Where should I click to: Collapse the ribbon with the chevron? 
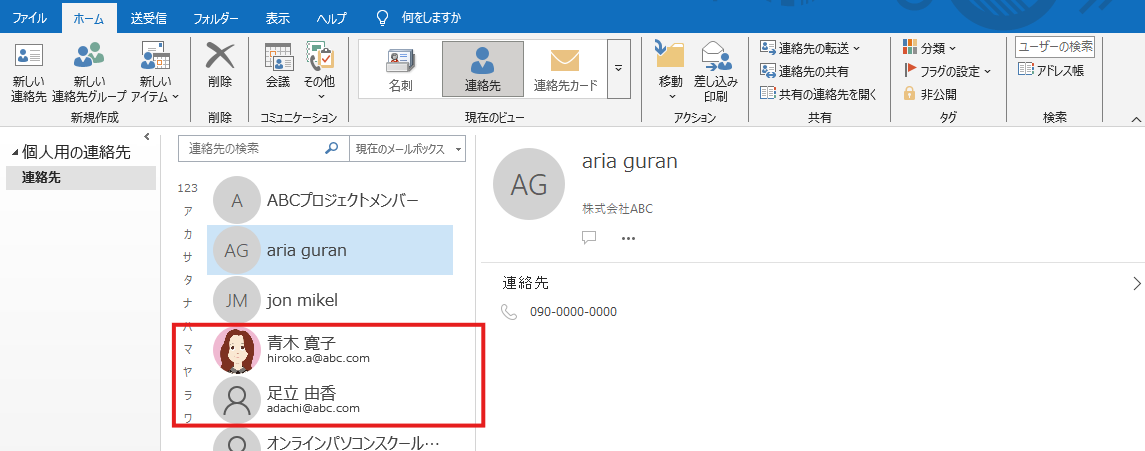click(1136, 119)
